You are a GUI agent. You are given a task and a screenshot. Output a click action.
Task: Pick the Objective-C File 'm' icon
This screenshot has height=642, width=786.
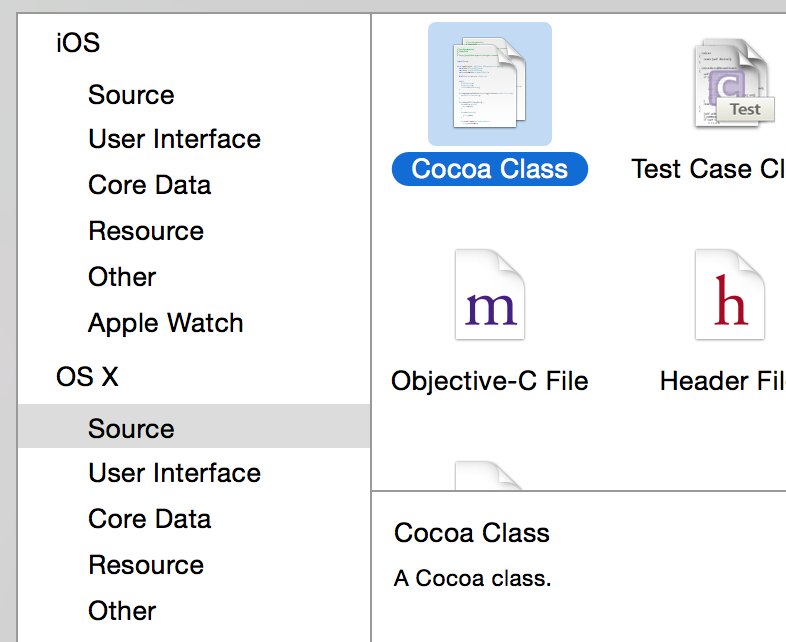point(490,297)
